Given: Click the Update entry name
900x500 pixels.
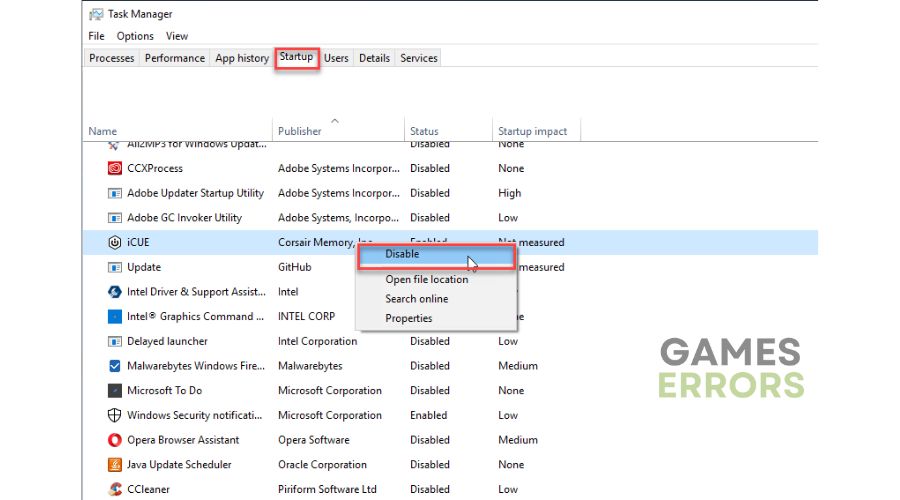Looking at the screenshot, I should pos(144,267).
